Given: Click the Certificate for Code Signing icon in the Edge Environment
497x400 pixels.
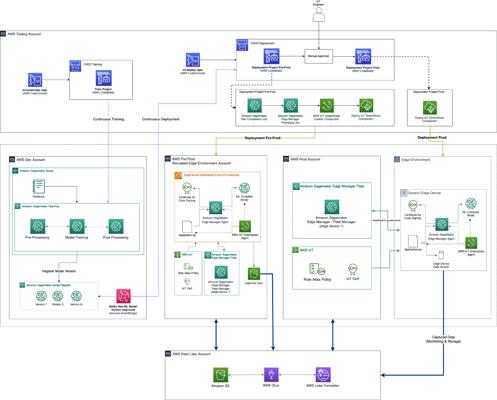Looking at the screenshot, I should 413,206.
